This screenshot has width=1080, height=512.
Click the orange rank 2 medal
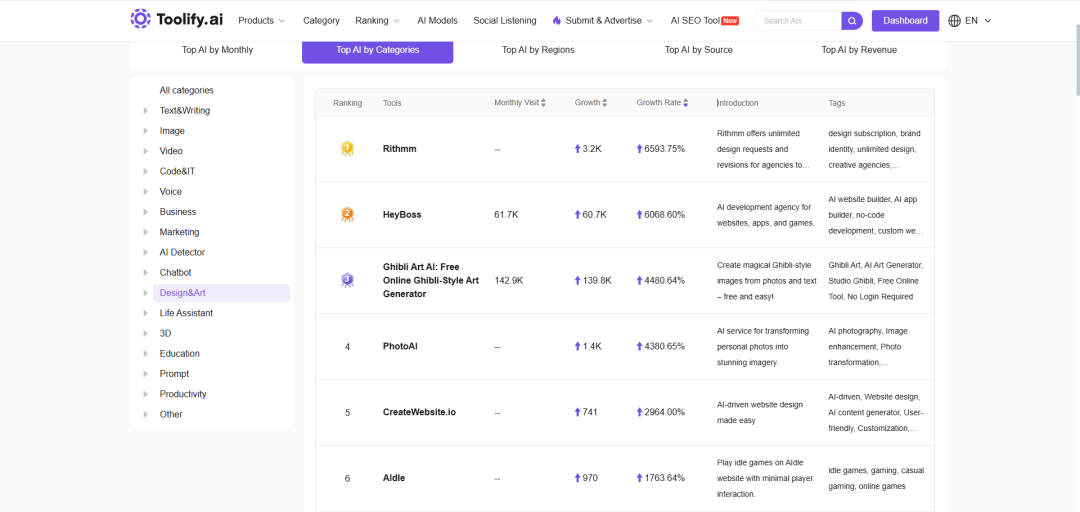pos(347,214)
